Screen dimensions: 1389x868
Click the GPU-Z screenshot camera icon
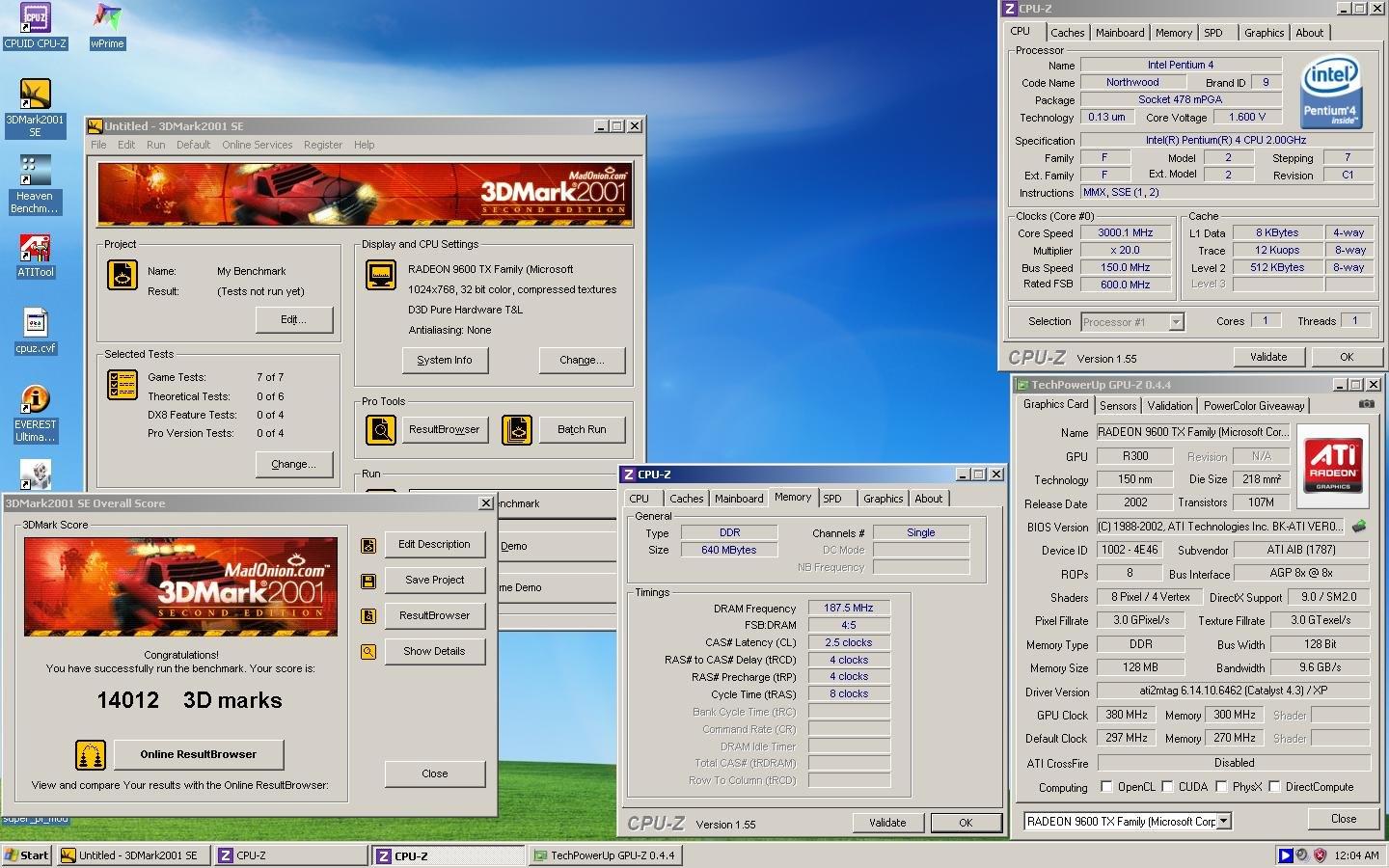(x=1366, y=404)
